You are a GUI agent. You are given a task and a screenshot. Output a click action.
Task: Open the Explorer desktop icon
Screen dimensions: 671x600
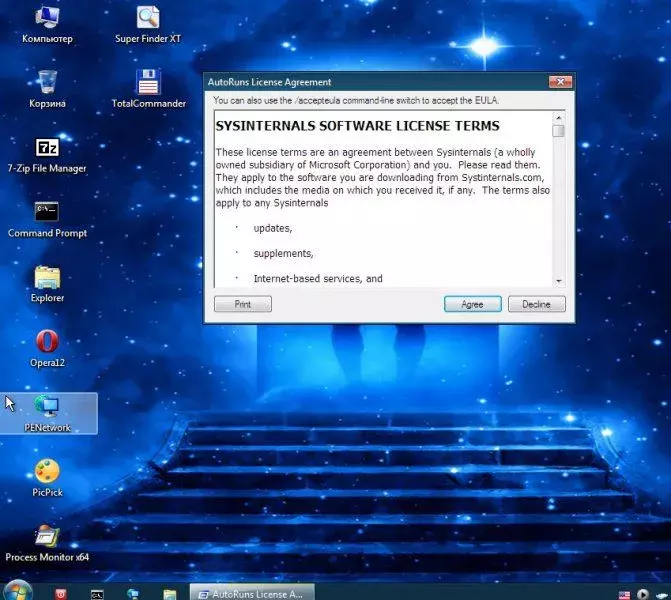(x=47, y=284)
